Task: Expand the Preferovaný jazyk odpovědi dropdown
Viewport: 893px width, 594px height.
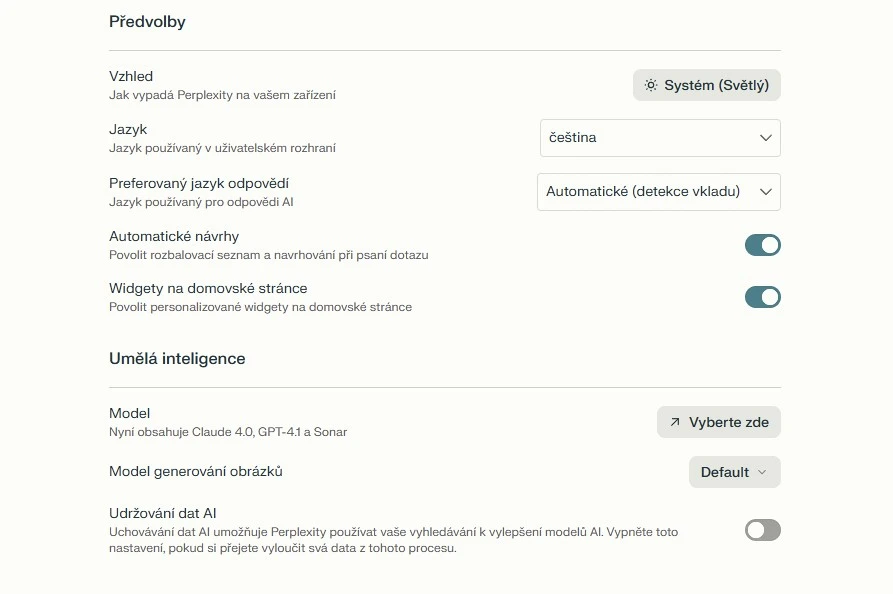Action: [658, 192]
